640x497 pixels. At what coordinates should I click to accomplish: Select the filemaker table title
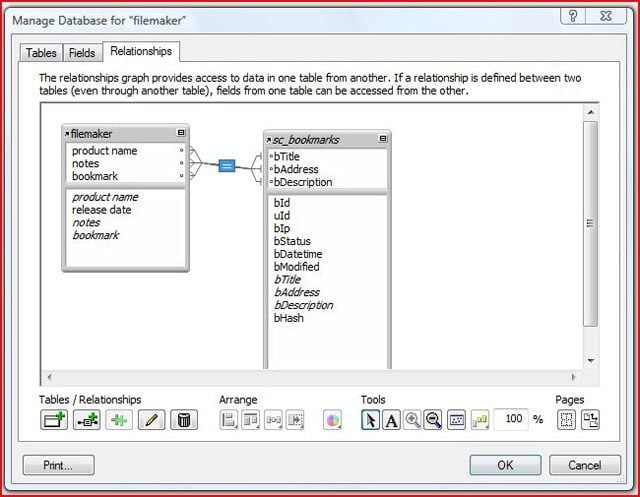[x=91, y=134]
